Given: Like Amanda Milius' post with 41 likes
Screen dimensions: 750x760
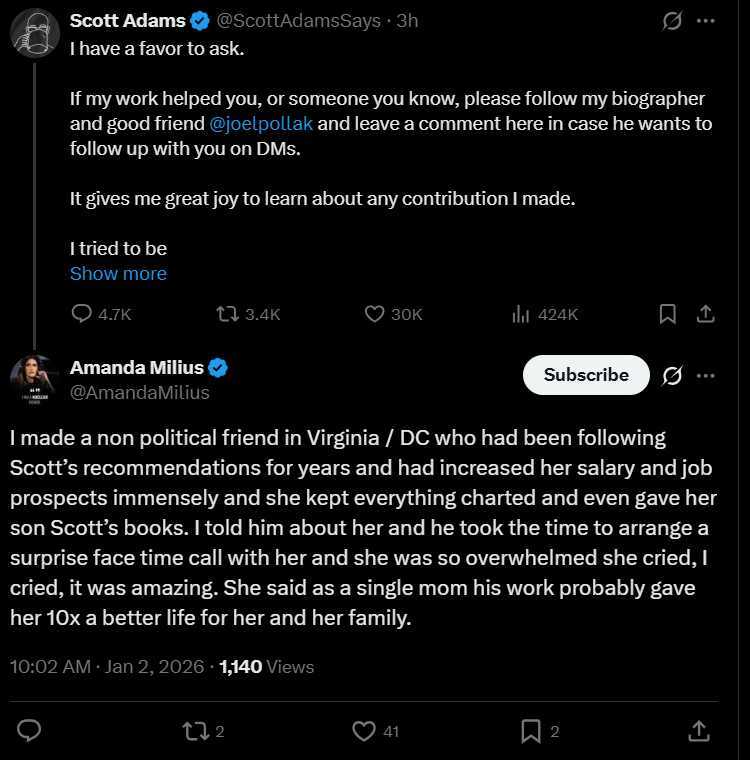Looking at the screenshot, I should point(364,731).
